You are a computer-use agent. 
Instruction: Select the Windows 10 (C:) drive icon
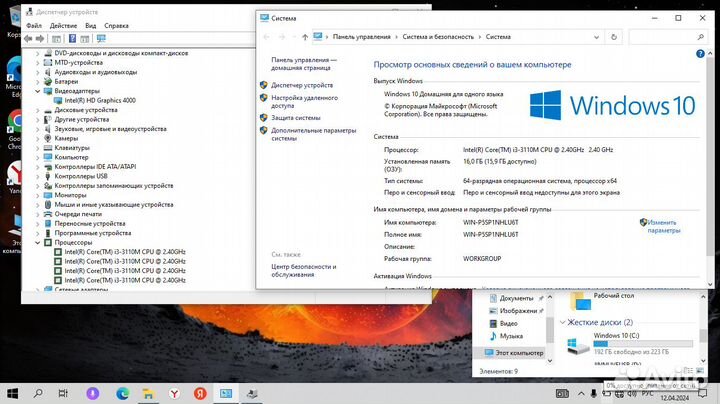point(578,345)
